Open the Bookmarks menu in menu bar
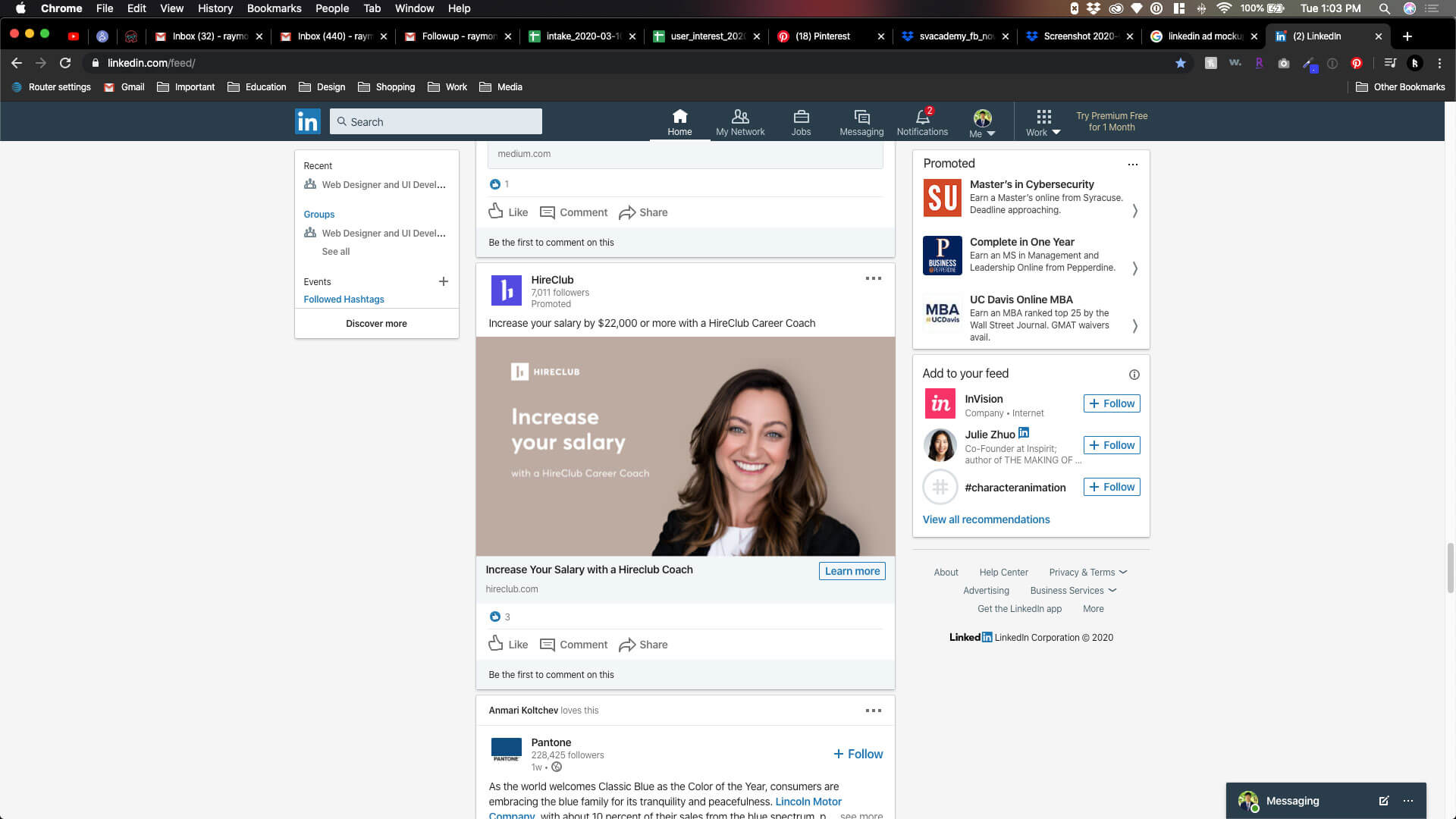The image size is (1456, 819). [274, 8]
